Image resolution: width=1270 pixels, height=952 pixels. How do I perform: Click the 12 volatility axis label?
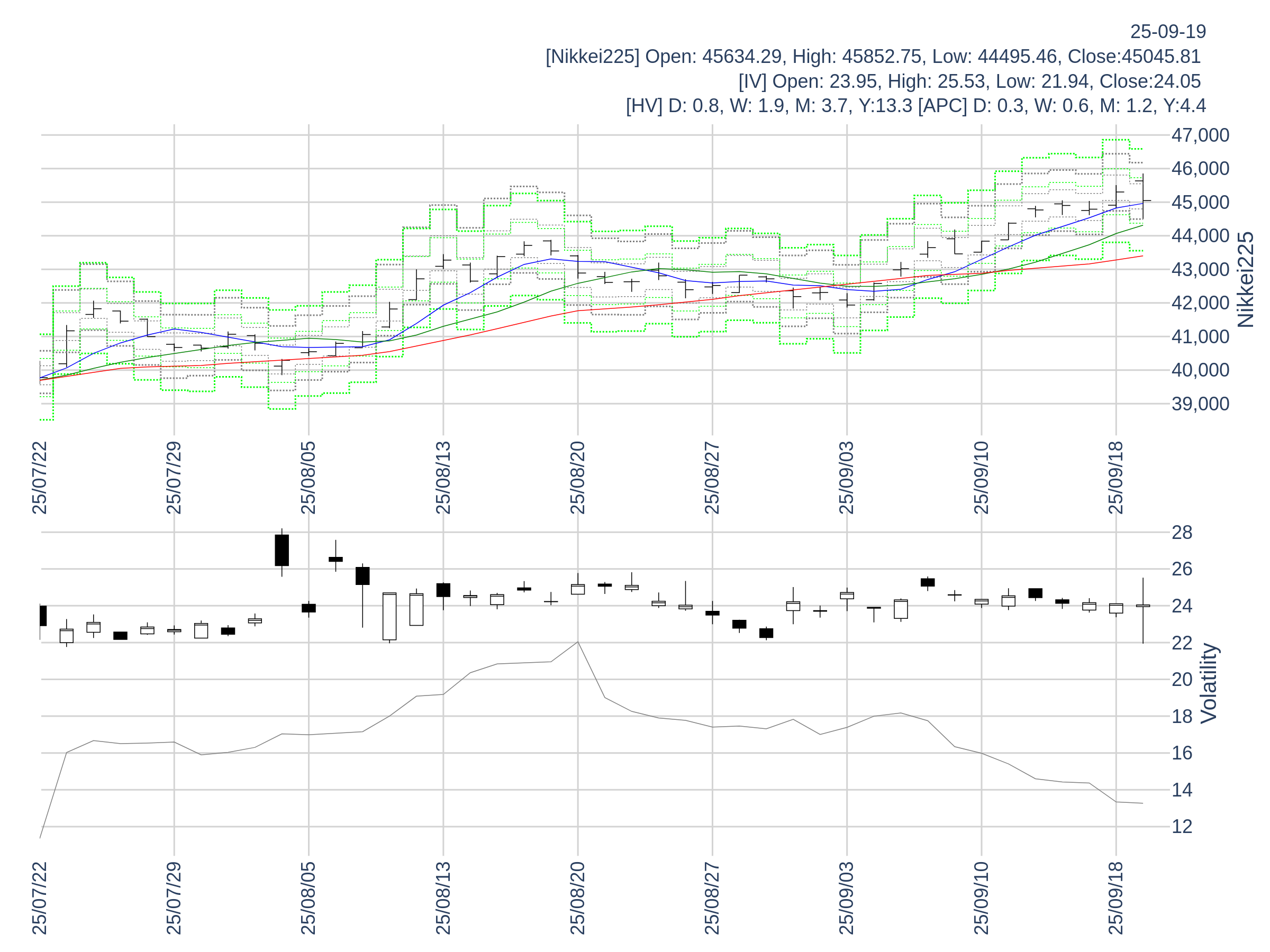(x=1182, y=826)
